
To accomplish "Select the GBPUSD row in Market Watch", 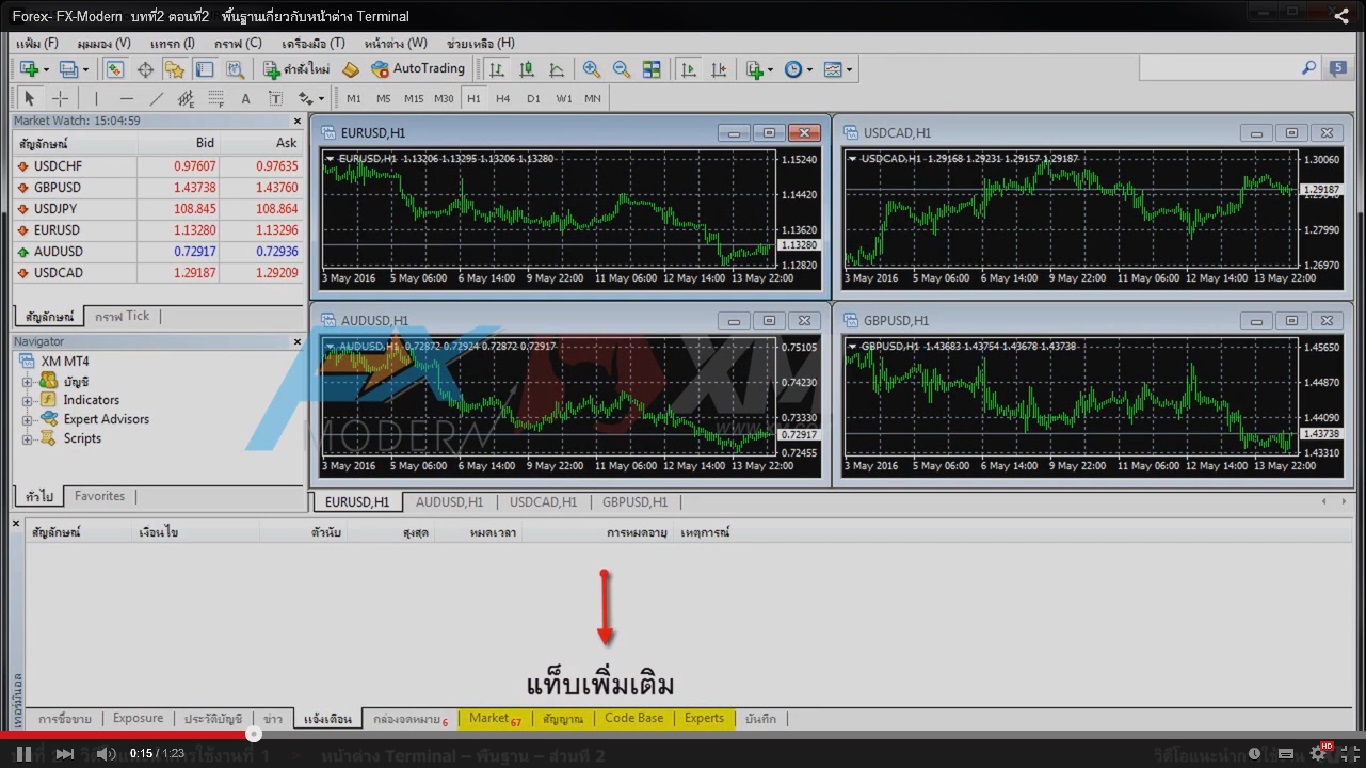I will pos(156,187).
